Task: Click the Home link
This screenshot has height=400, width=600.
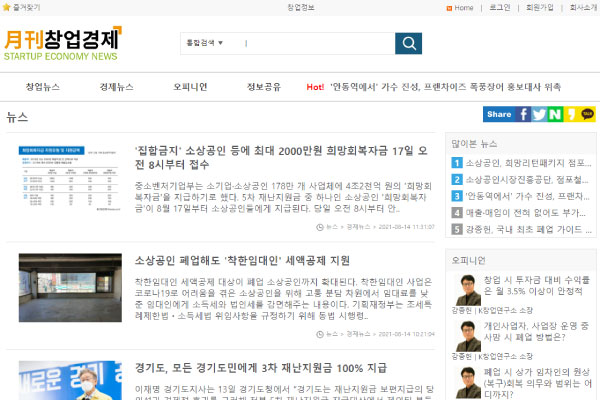Action: 464,8
